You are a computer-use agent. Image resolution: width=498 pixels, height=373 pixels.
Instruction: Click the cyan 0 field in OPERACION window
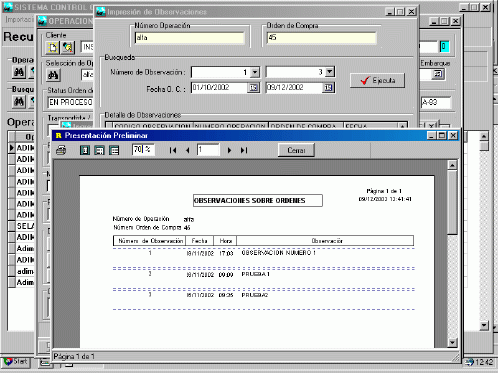coord(444,47)
